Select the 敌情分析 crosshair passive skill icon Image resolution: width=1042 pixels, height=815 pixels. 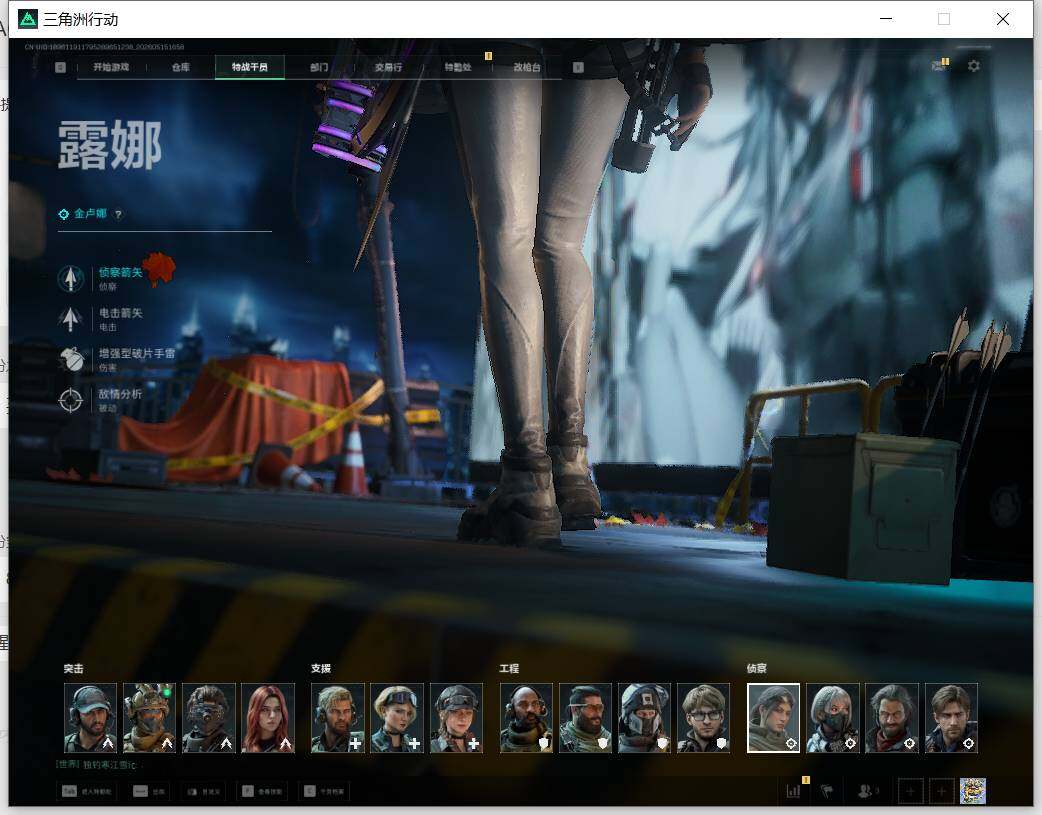[70, 400]
